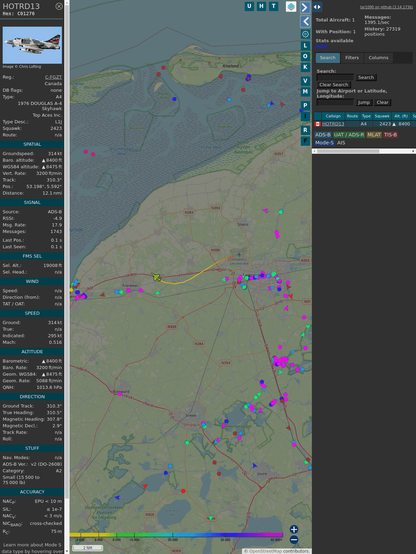Switch to the Filters tab
Image resolution: width=416 pixels, height=554 pixels.
point(352,58)
